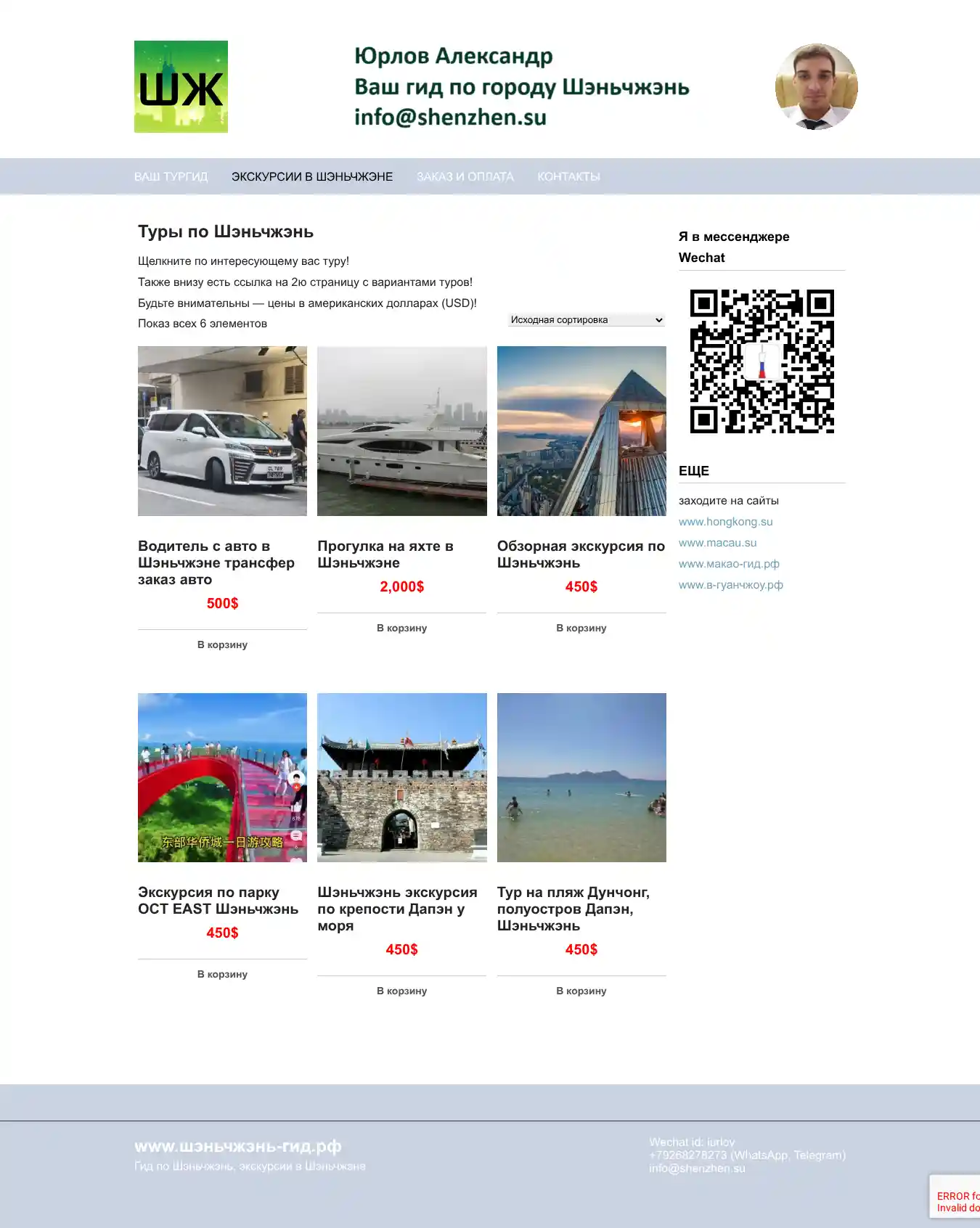Add the yacht tour to cart
Viewport: 980px width, 1228px height.
(401, 628)
